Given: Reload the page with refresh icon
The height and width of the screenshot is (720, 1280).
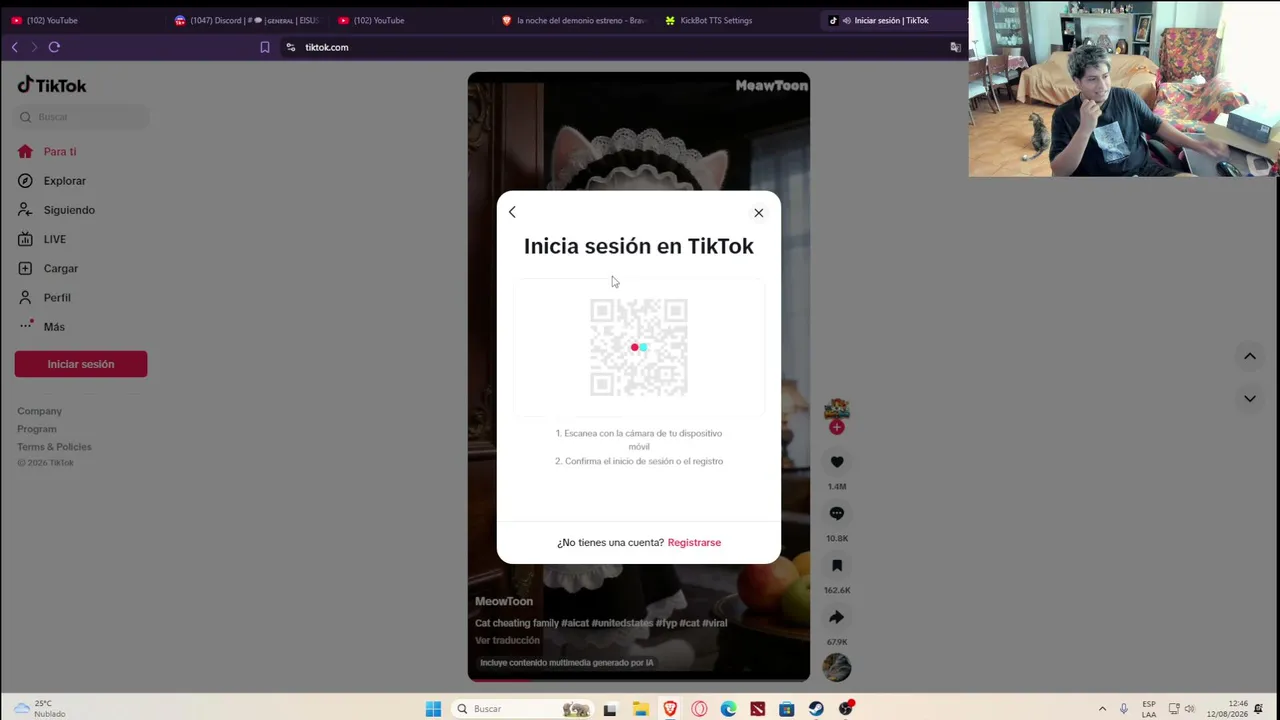Looking at the screenshot, I should click(54, 47).
